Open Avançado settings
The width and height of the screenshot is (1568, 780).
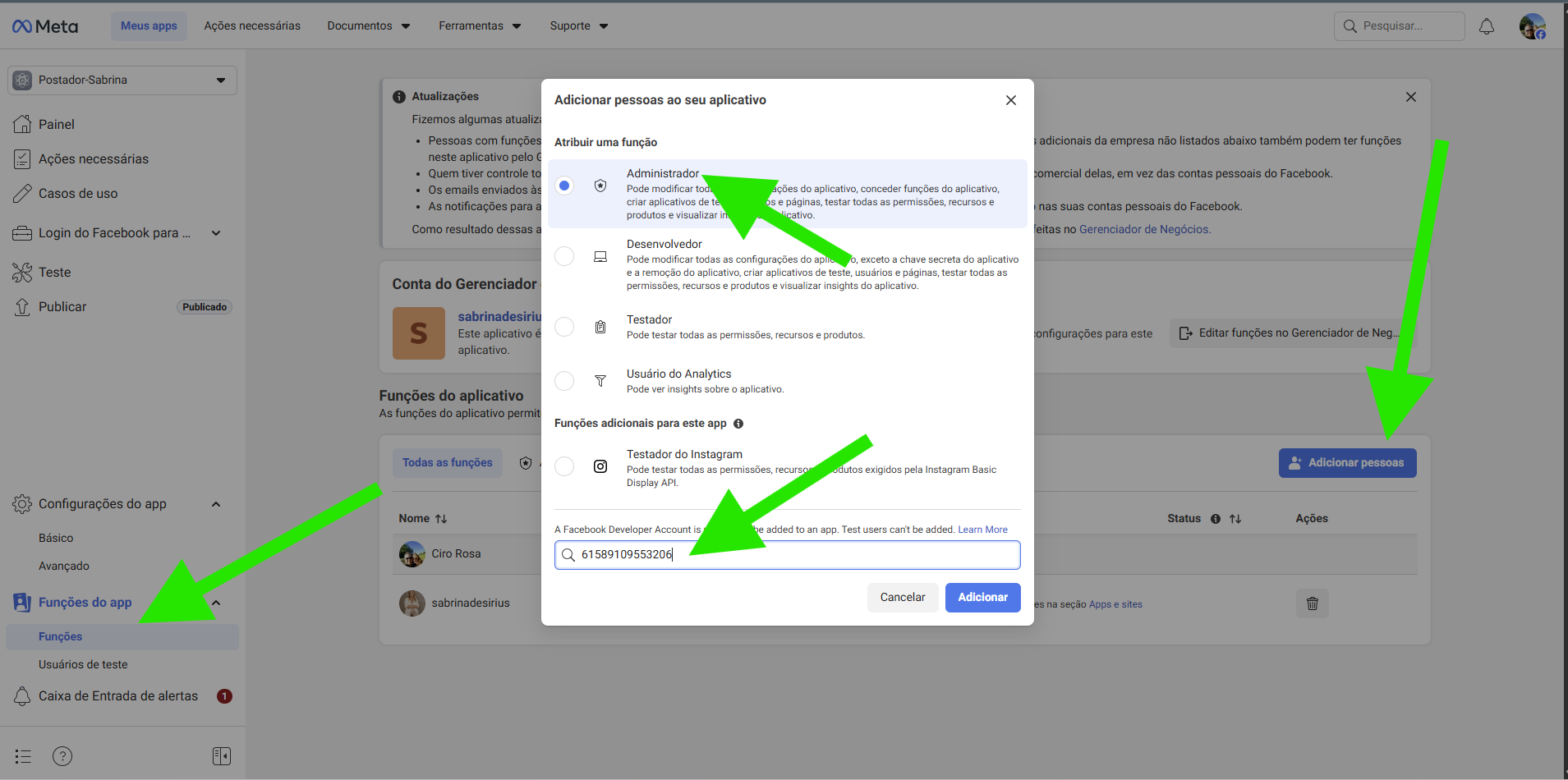(64, 566)
